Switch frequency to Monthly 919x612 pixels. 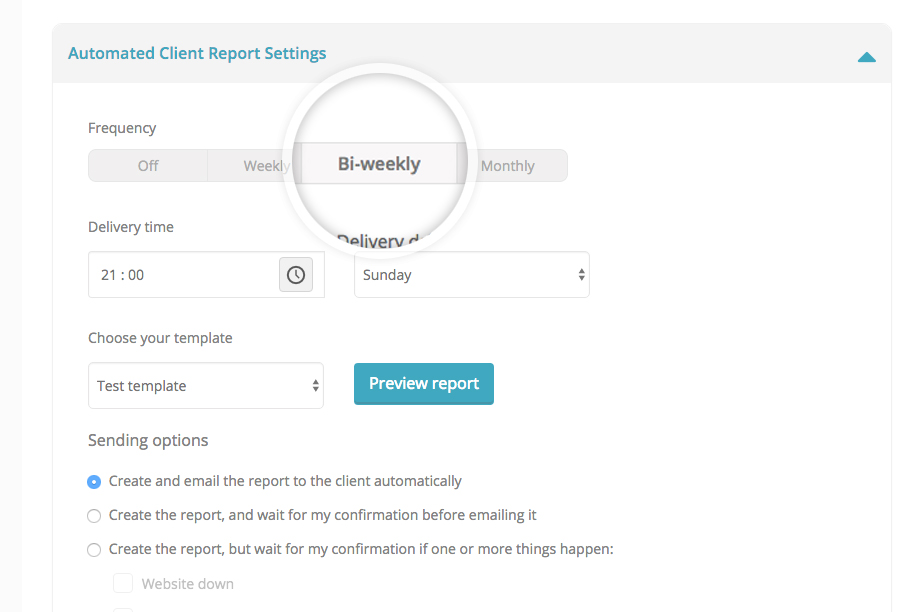click(508, 166)
